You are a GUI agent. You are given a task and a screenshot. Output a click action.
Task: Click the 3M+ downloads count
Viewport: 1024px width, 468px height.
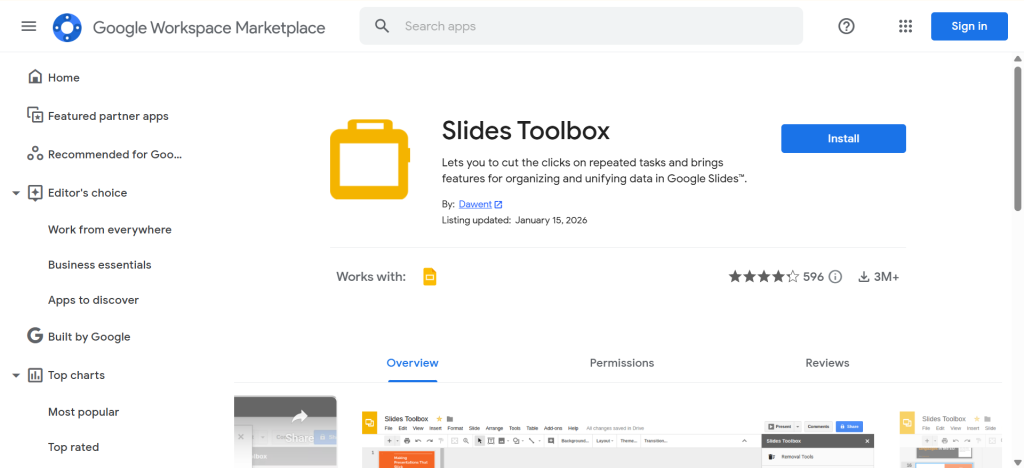(x=886, y=277)
